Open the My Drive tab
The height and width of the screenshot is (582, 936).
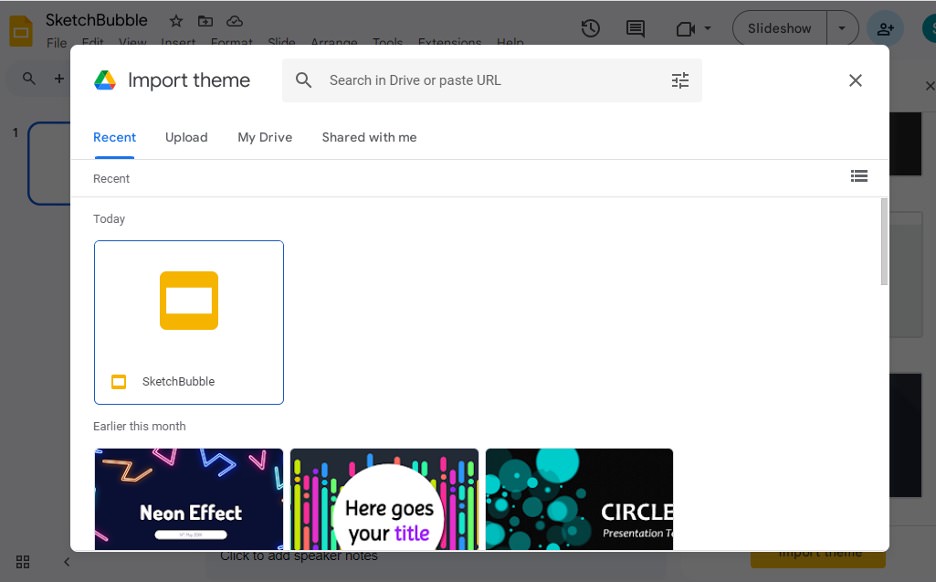click(x=265, y=137)
